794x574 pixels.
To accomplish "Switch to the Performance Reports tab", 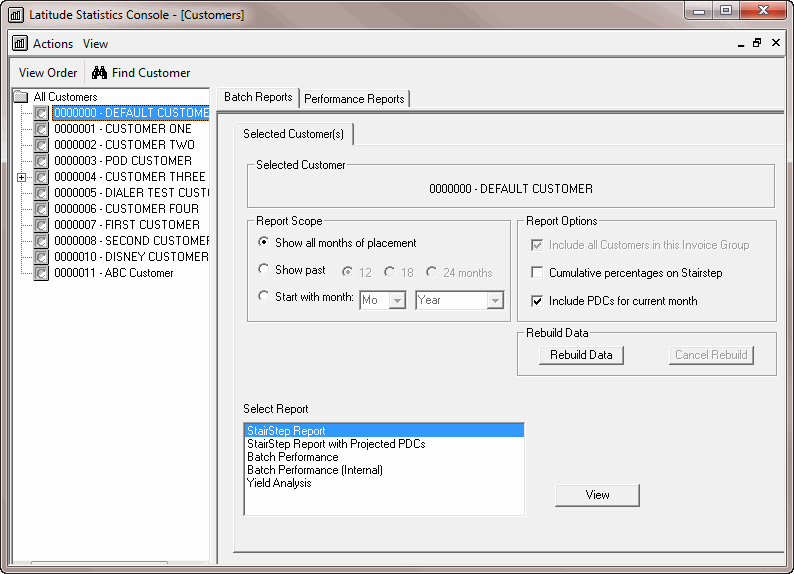I will tap(354, 99).
